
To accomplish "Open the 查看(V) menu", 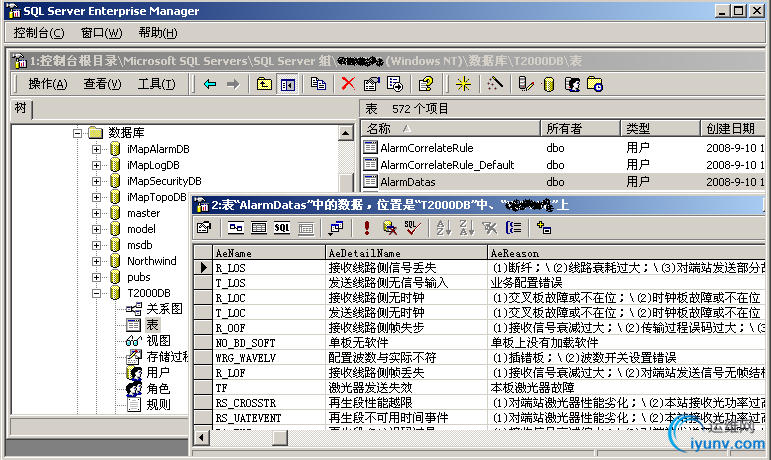I will (x=102, y=84).
